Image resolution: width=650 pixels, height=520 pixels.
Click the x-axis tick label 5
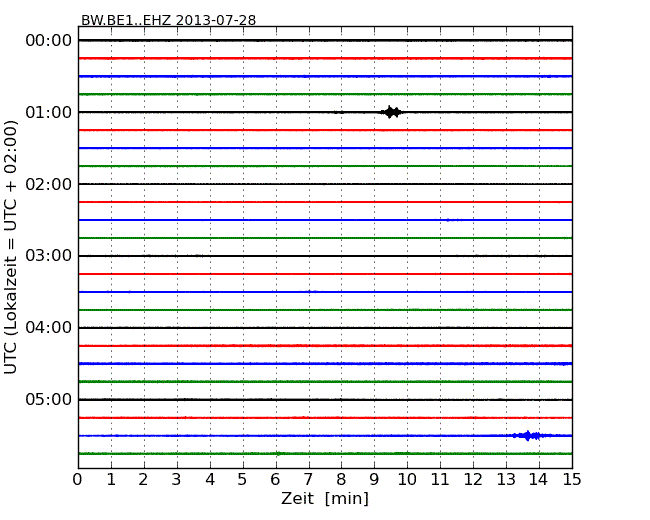pyautogui.click(x=243, y=480)
